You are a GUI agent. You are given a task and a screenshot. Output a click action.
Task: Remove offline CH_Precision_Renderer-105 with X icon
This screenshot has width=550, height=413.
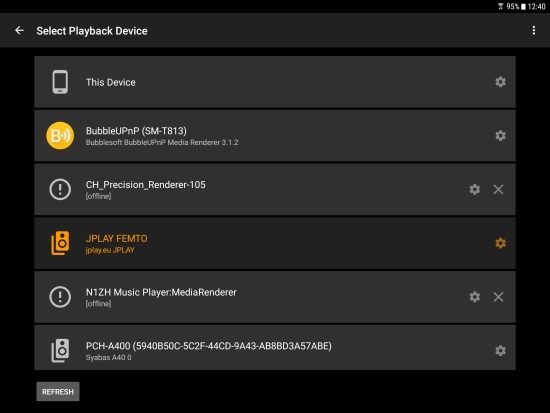point(498,189)
